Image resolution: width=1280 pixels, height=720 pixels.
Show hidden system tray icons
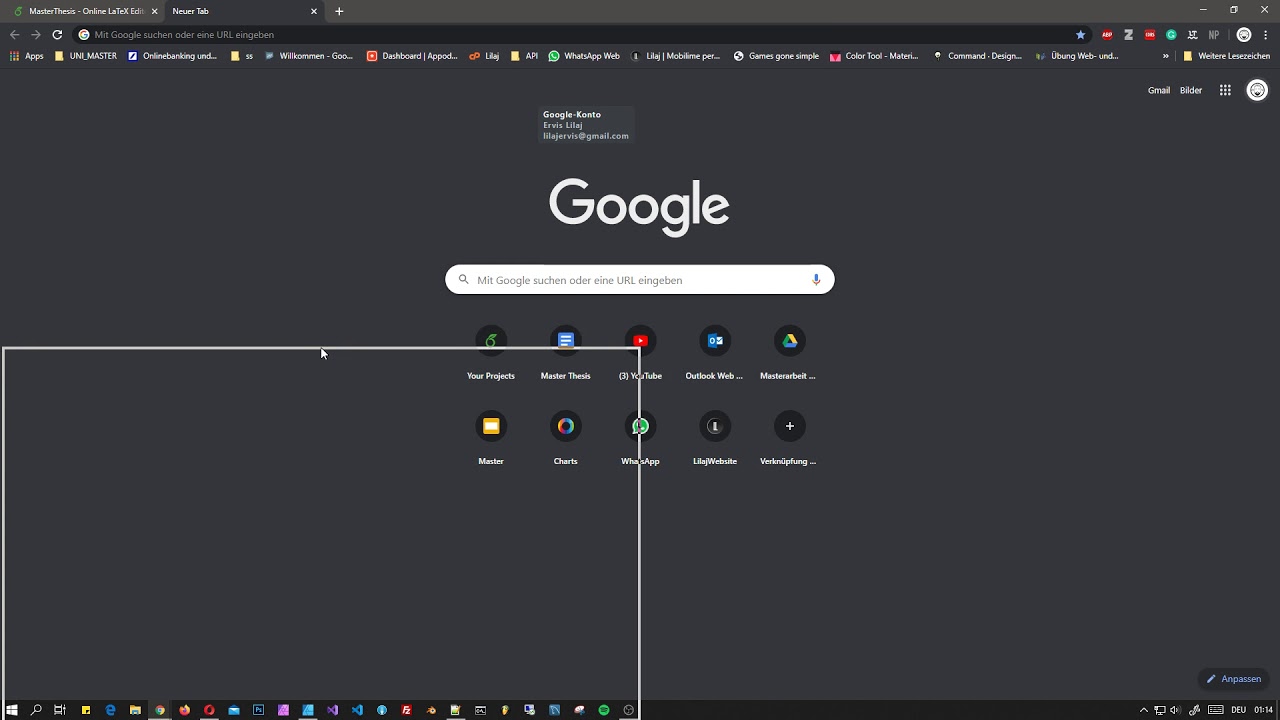[x=1144, y=710]
